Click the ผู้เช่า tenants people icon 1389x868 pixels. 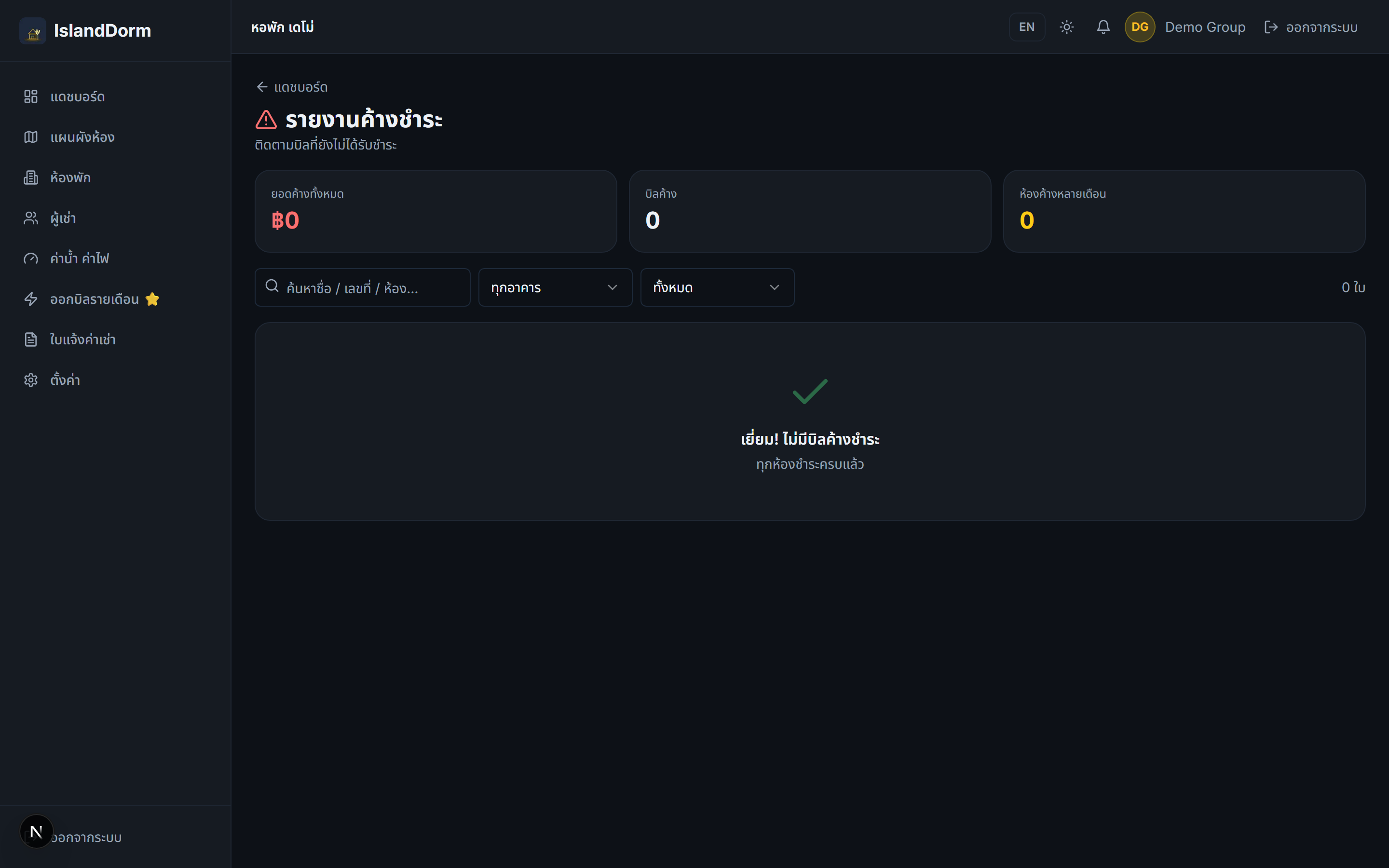30,218
